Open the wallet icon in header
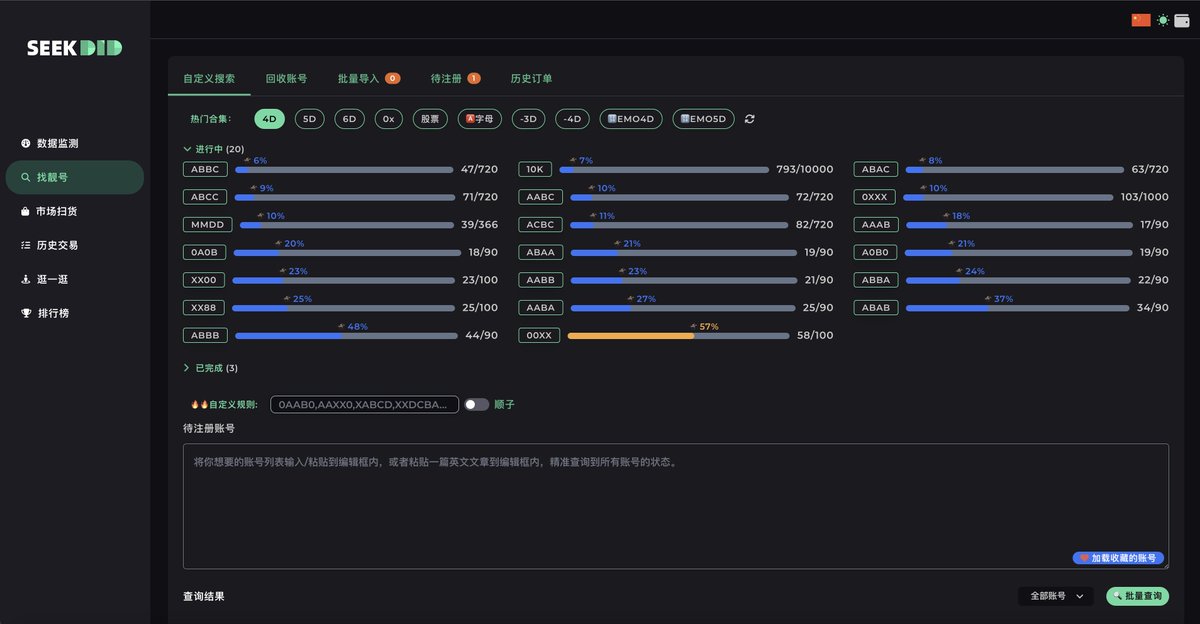Screen dimensions: 1200x624 click(x=1181, y=20)
